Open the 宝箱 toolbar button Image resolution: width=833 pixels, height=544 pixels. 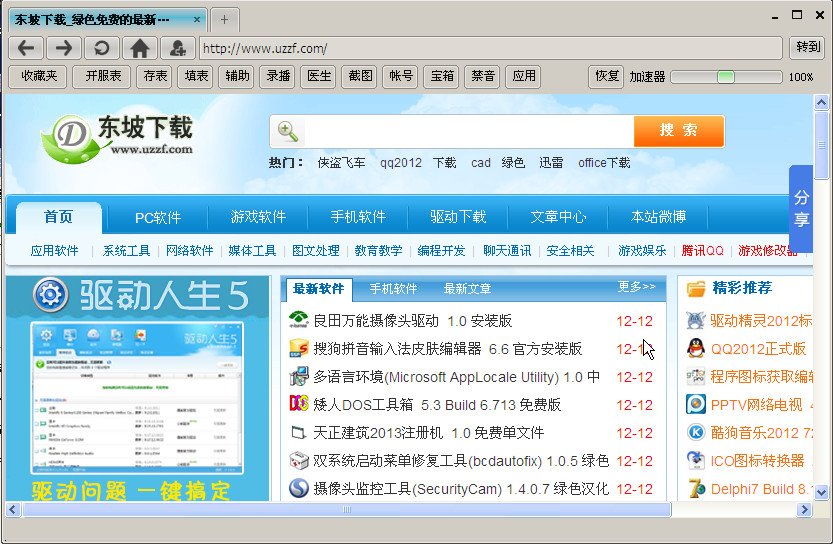tap(441, 76)
